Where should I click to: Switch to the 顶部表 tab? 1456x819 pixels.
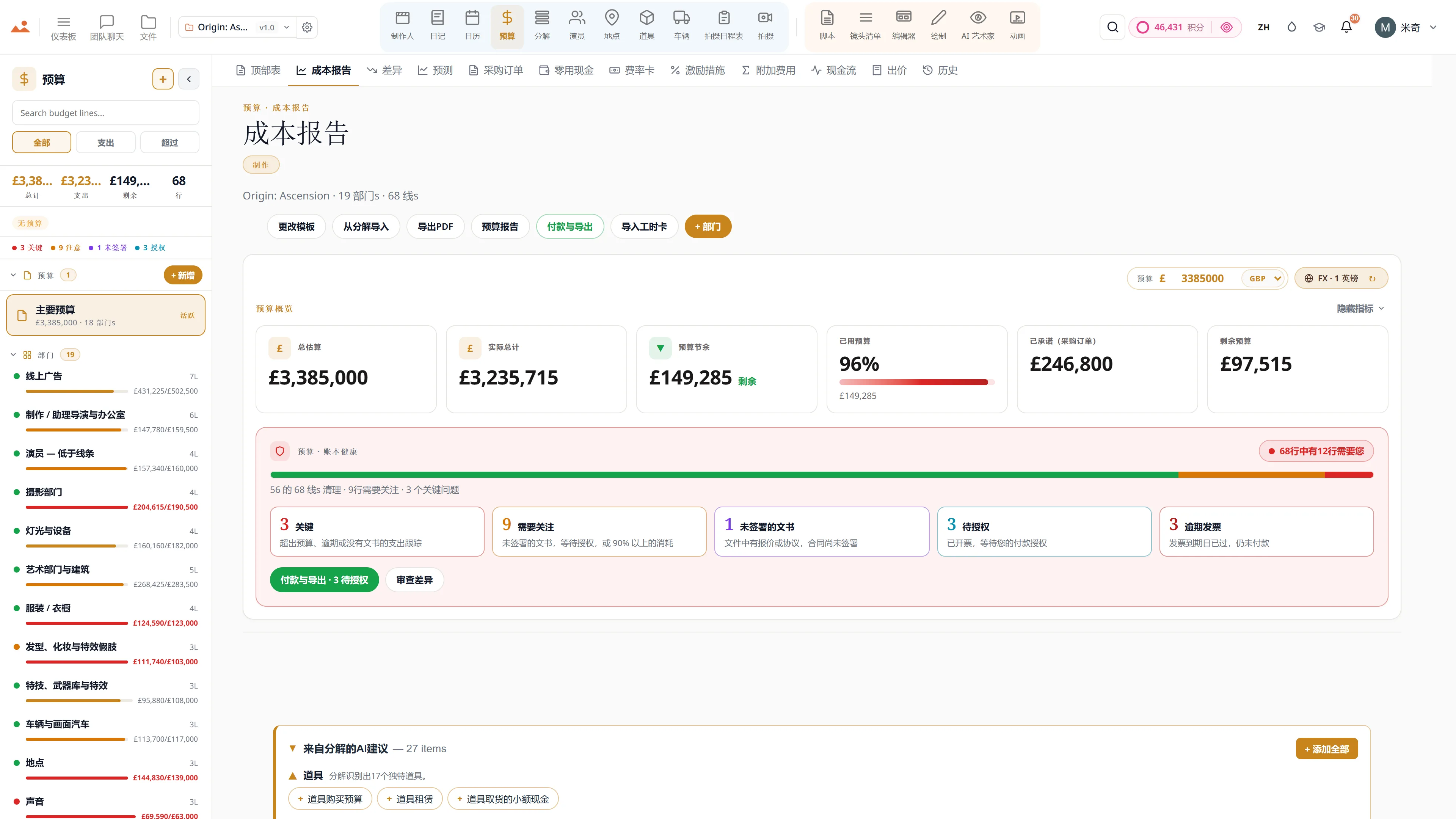point(258,70)
